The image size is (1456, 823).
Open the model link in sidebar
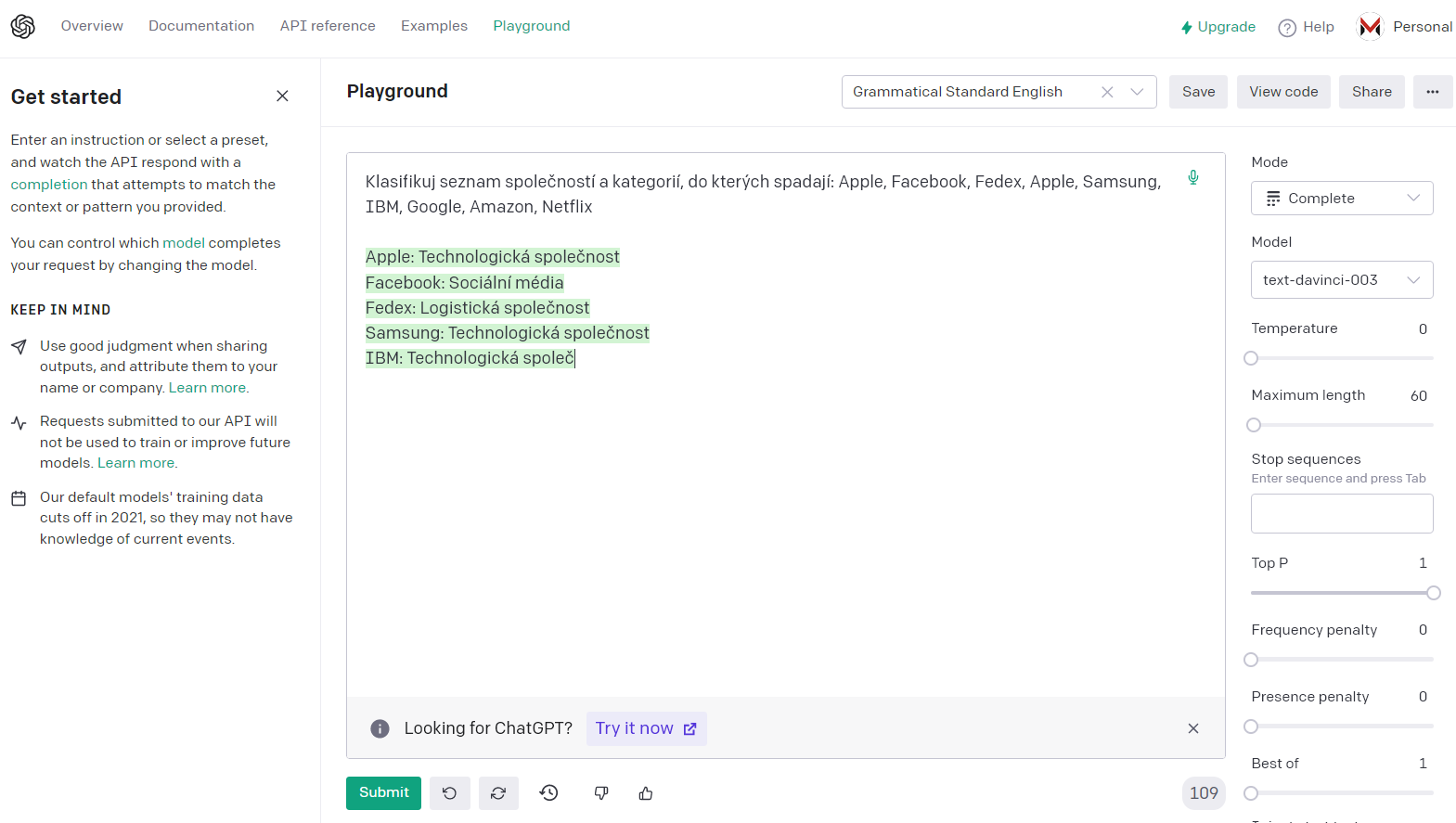[x=184, y=243]
